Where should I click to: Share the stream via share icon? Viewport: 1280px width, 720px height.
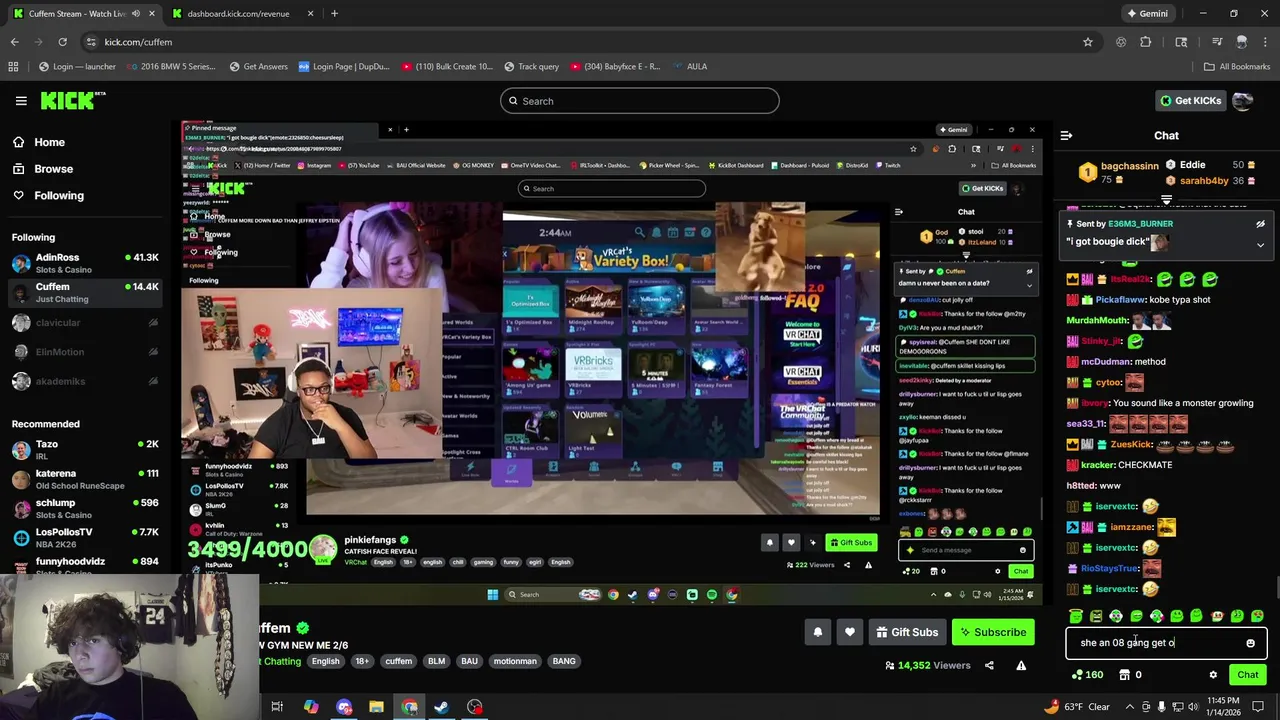coord(989,665)
